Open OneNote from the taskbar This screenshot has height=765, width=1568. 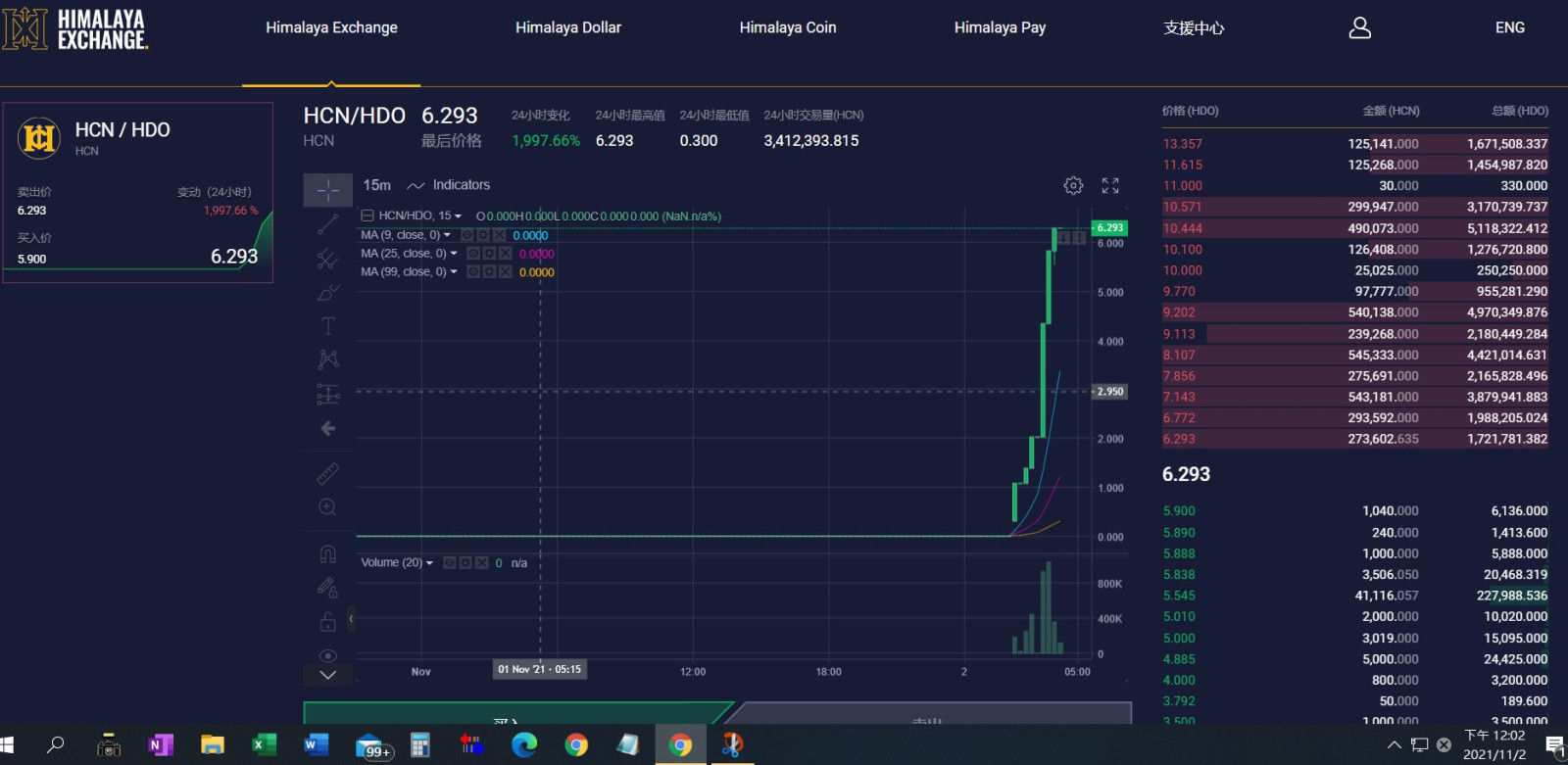(160, 745)
